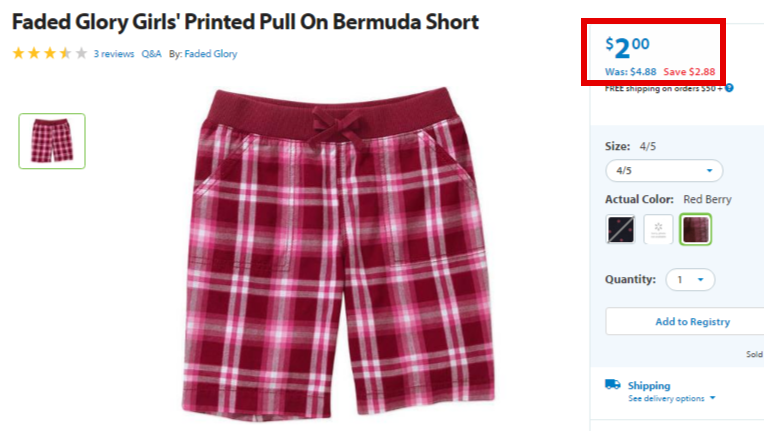
Task: Click the Add to Registry button
Action: click(692, 321)
